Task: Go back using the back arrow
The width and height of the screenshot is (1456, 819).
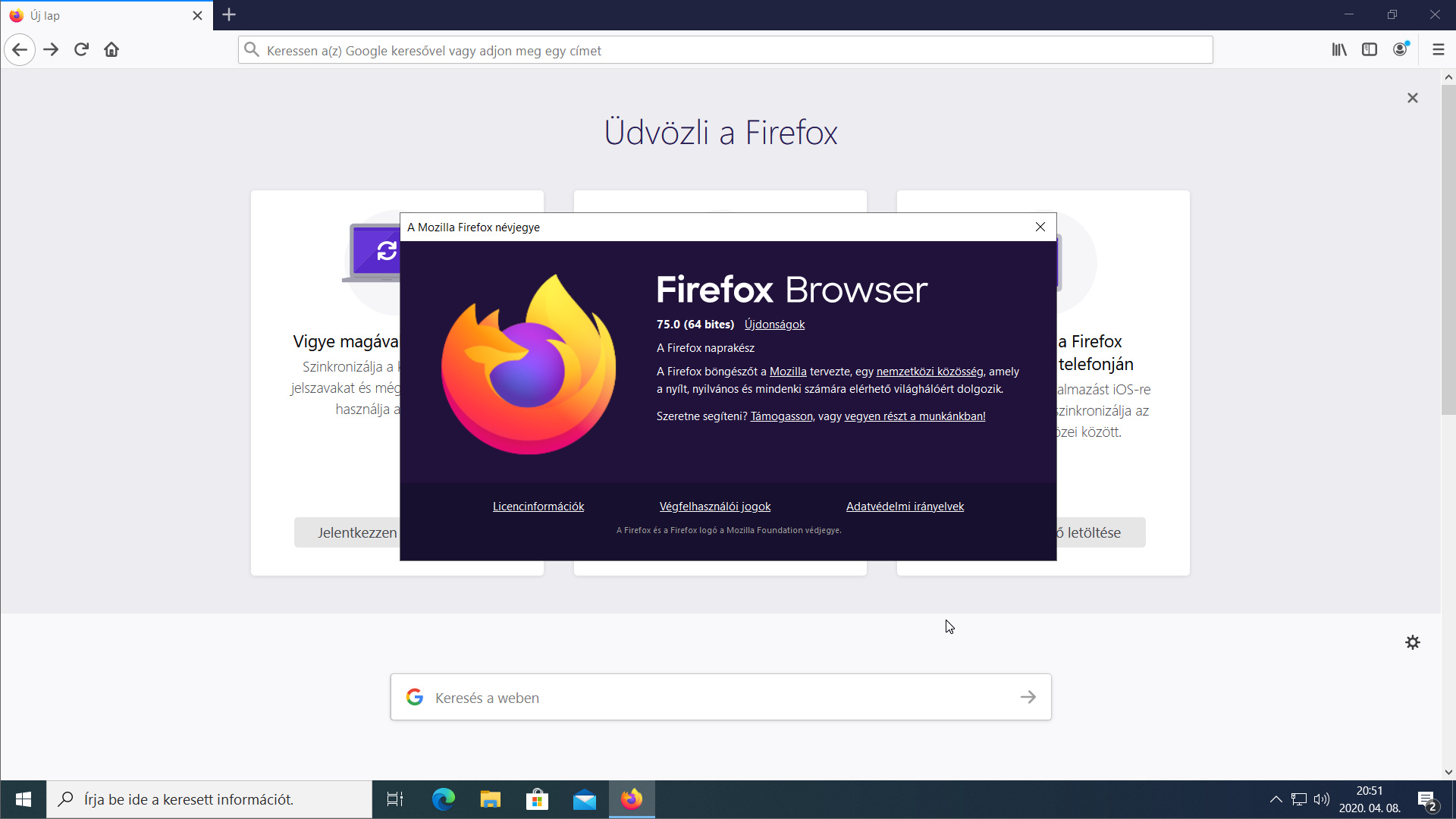Action: point(20,50)
